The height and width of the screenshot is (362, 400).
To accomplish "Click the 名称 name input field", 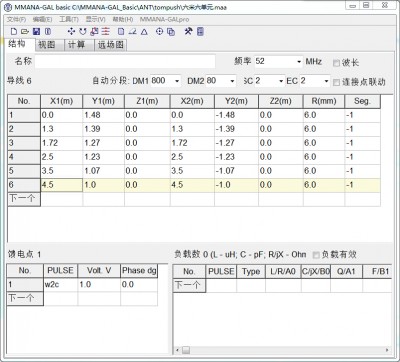I will (x=125, y=62).
